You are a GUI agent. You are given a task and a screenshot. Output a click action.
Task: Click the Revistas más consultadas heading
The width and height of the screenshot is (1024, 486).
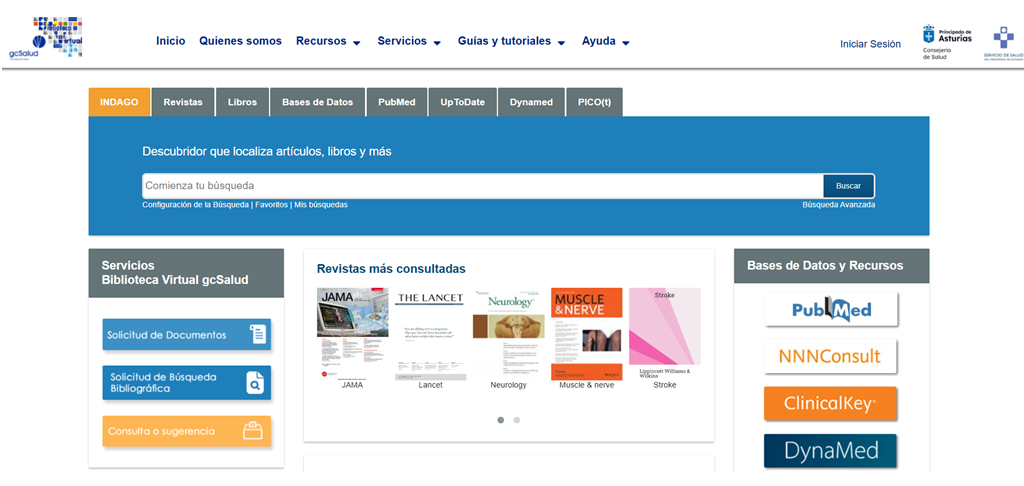pyautogui.click(x=391, y=268)
